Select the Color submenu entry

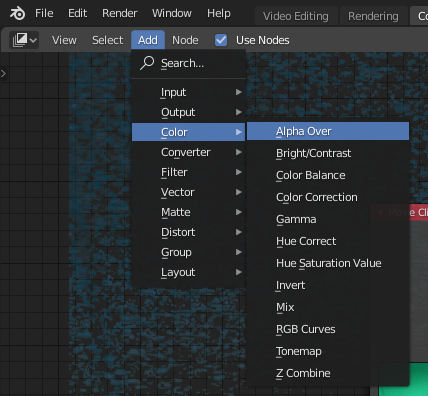click(x=189, y=132)
